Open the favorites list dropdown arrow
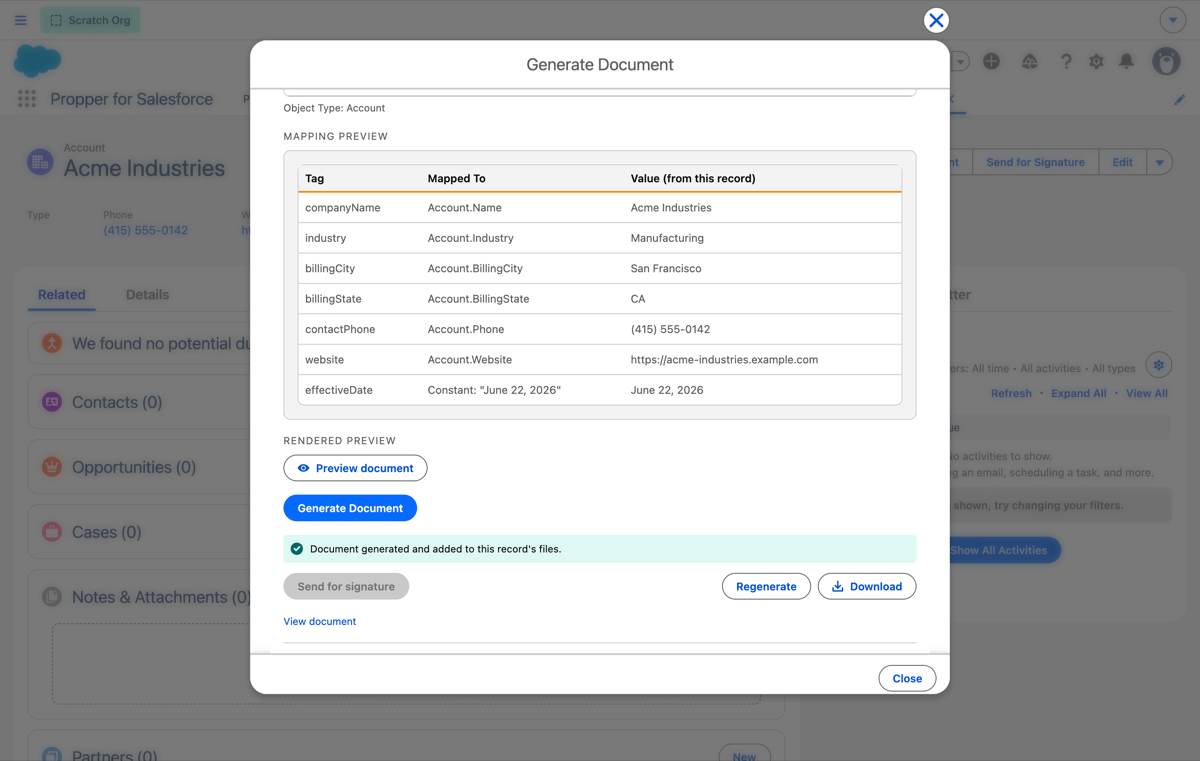 (x=960, y=61)
